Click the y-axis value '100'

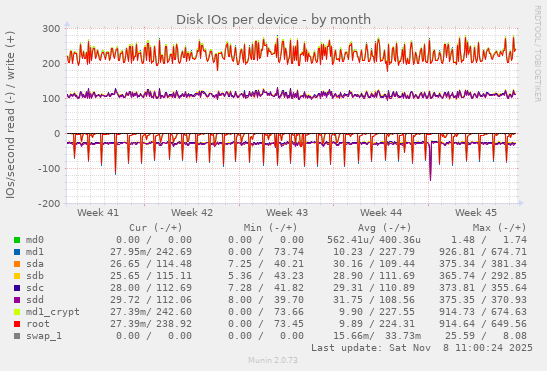click(x=51, y=98)
